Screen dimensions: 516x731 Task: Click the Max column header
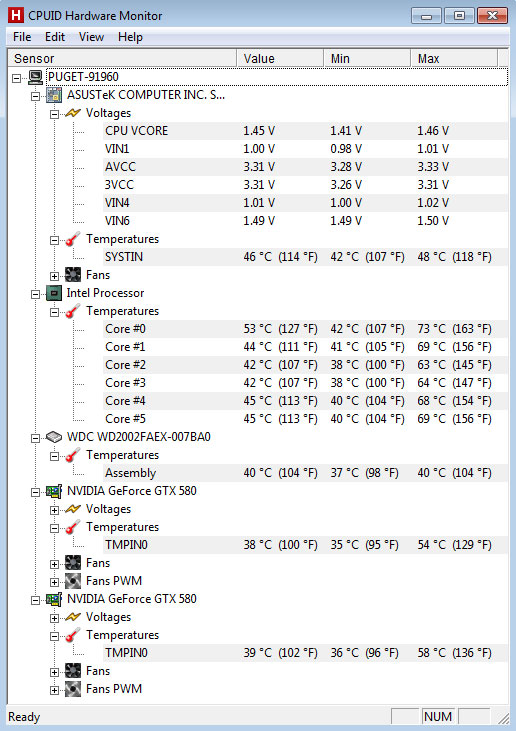[454, 58]
